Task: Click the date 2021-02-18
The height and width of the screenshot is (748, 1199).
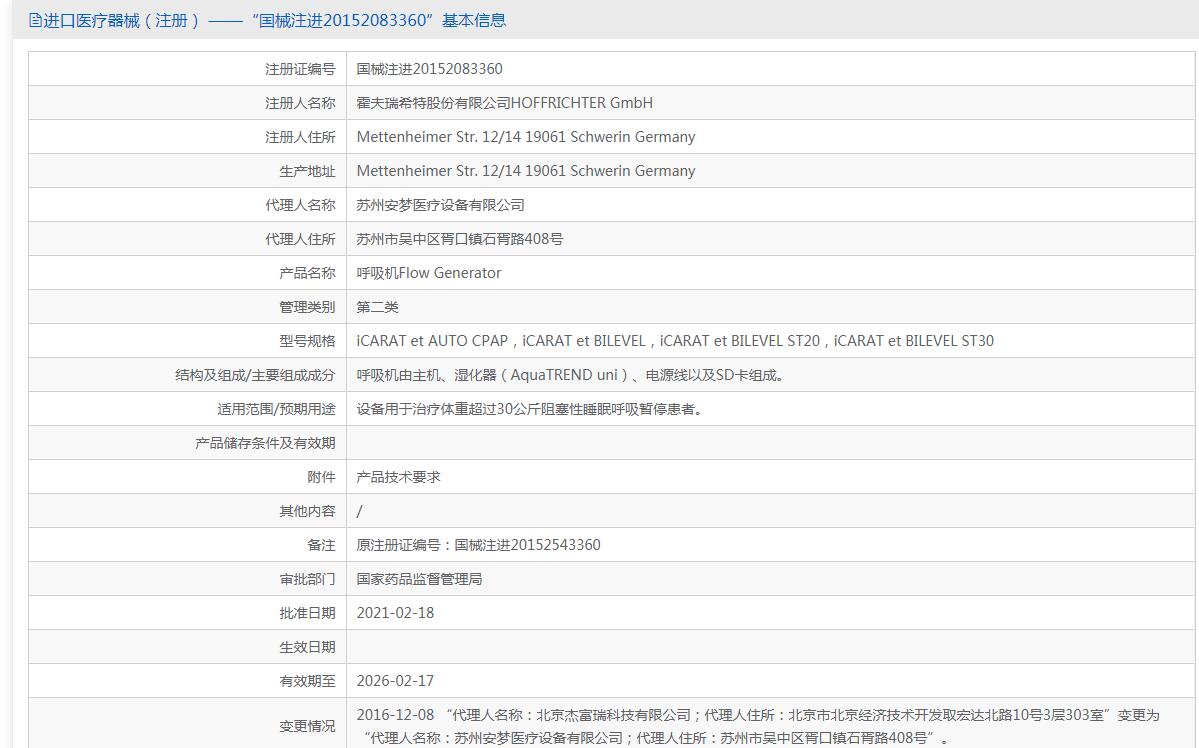Action: (x=395, y=613)
